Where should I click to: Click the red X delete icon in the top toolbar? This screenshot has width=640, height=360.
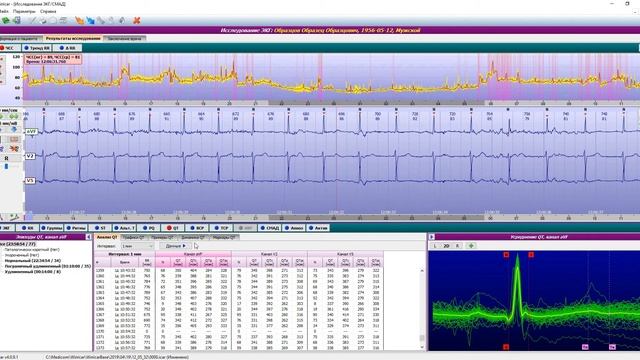(x=136, y=20)
